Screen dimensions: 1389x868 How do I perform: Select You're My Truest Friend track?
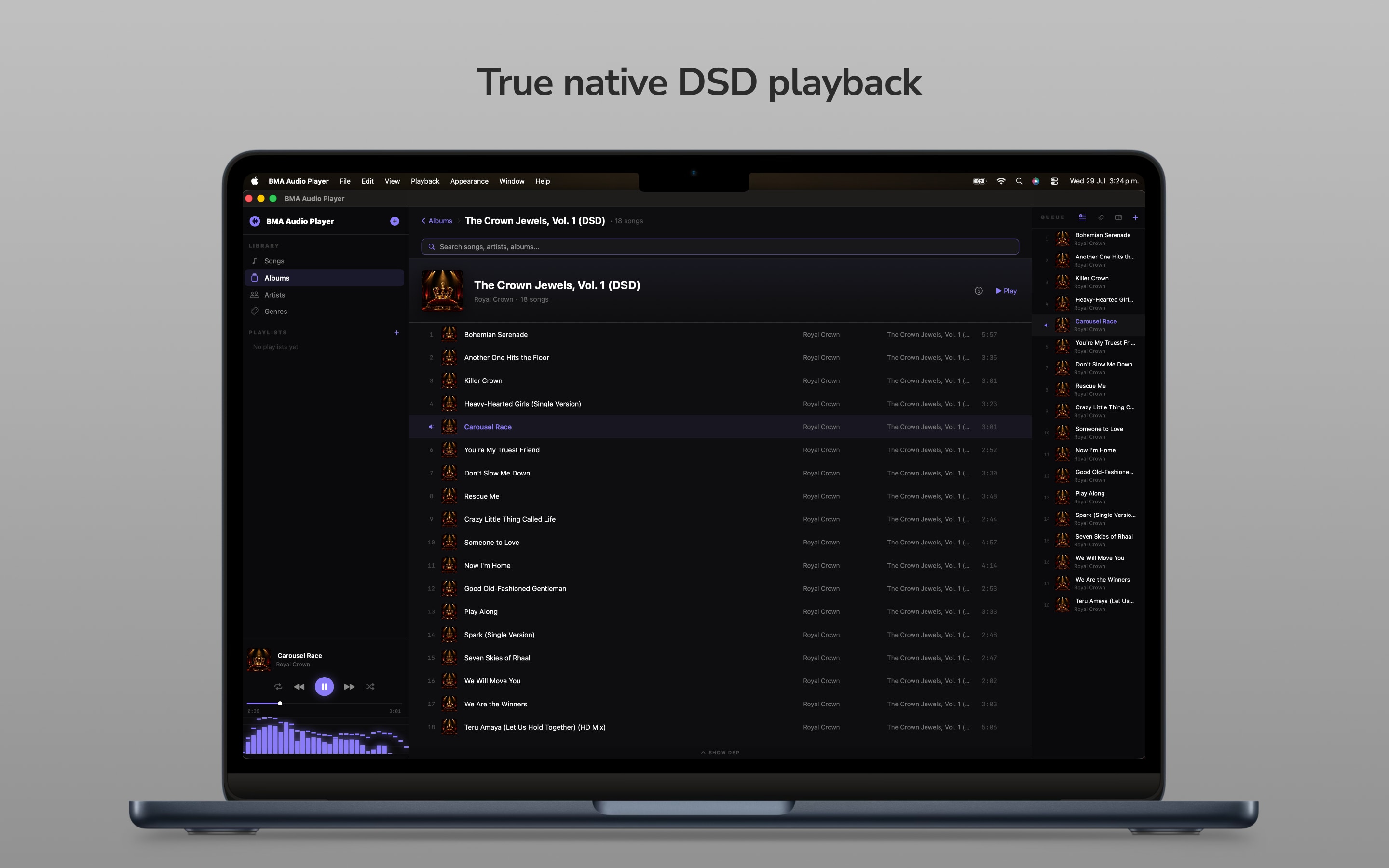[720, 450]
